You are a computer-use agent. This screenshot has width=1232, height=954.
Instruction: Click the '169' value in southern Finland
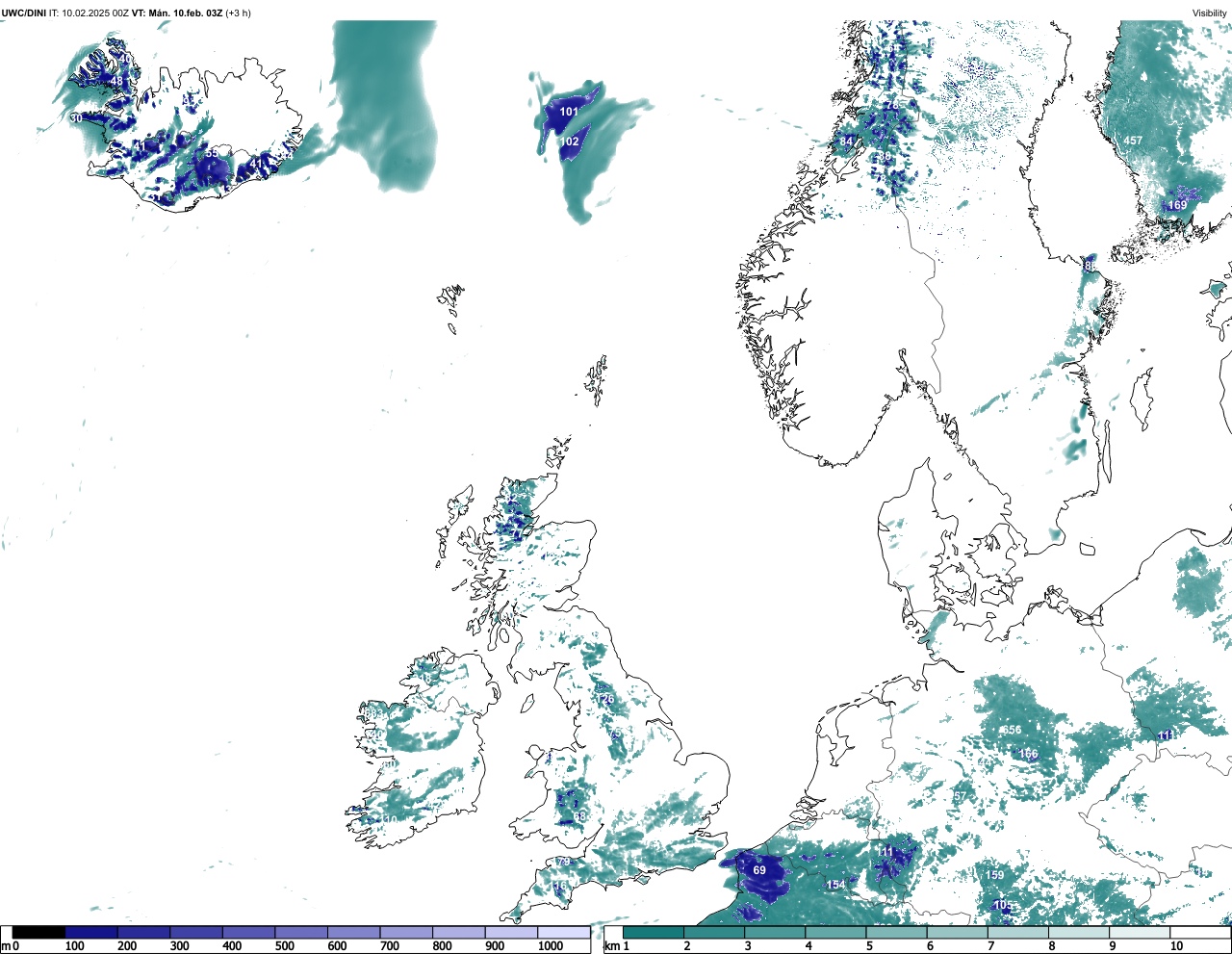(1177, 205)
